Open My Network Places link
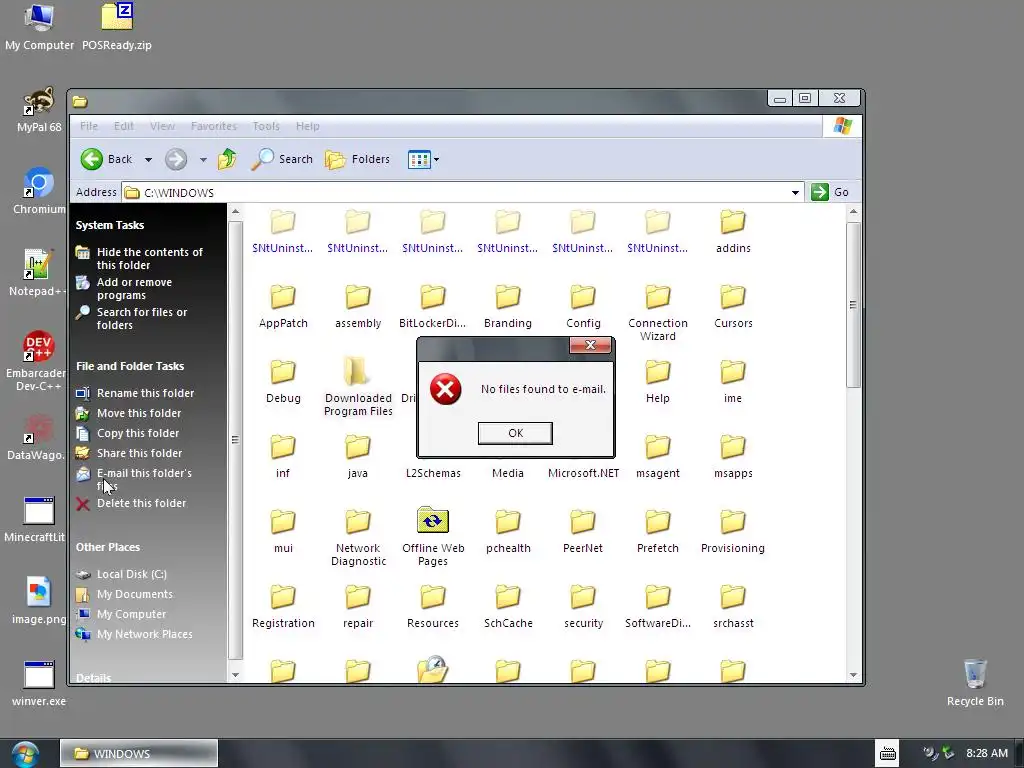This screenshot has height=768, width=1024. pos(144,633)
